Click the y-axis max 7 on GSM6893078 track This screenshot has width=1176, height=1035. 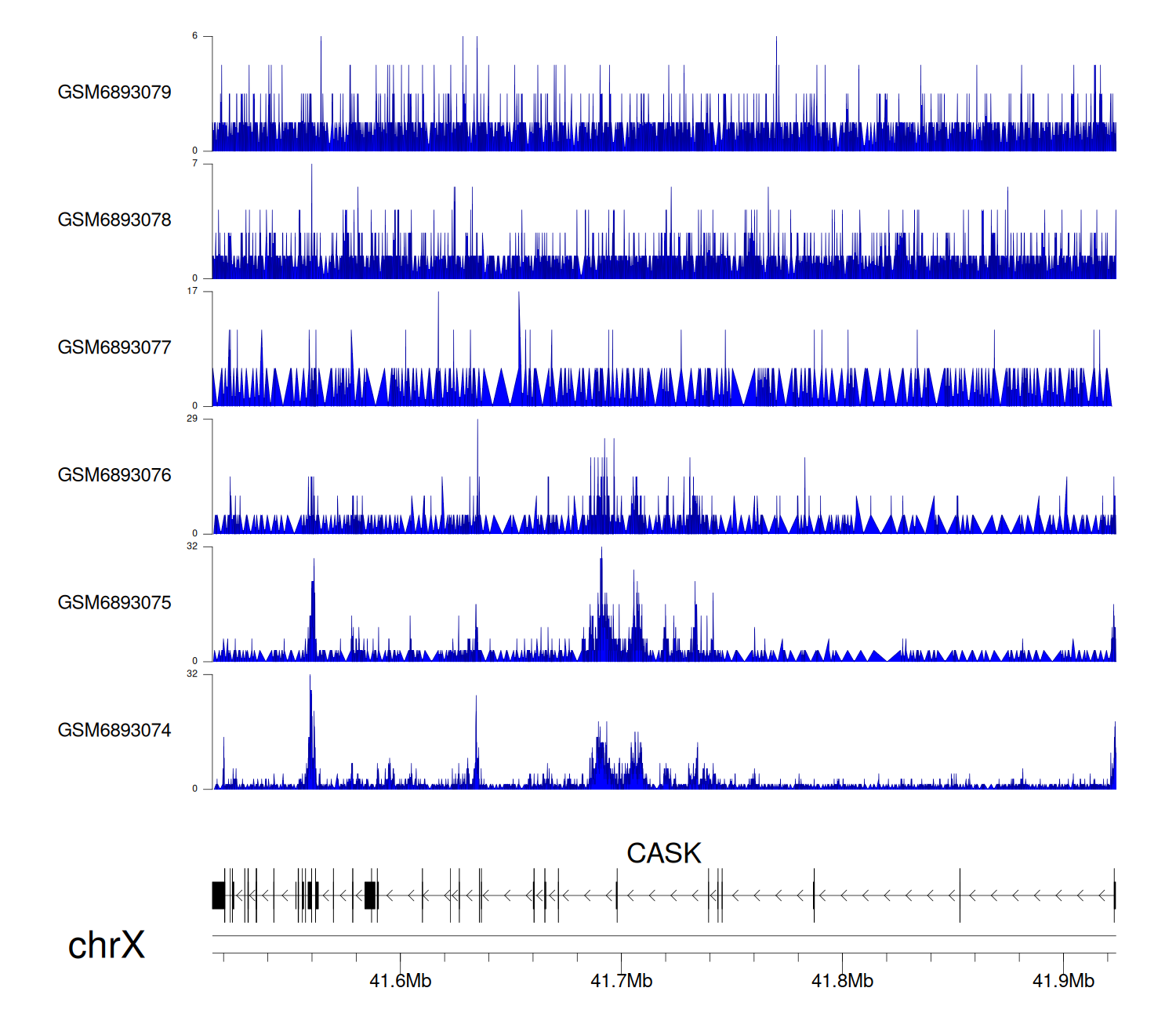click(x=194, y=164)
